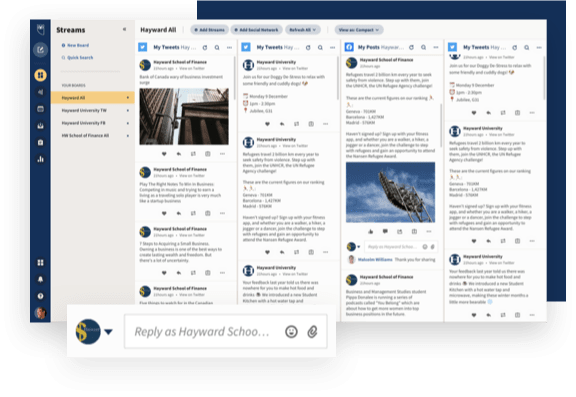The height and width of the screenshot is (397, 576).
Task: Like the Doggy De-Stress tweet in second stream
Action: pos(267,124)
